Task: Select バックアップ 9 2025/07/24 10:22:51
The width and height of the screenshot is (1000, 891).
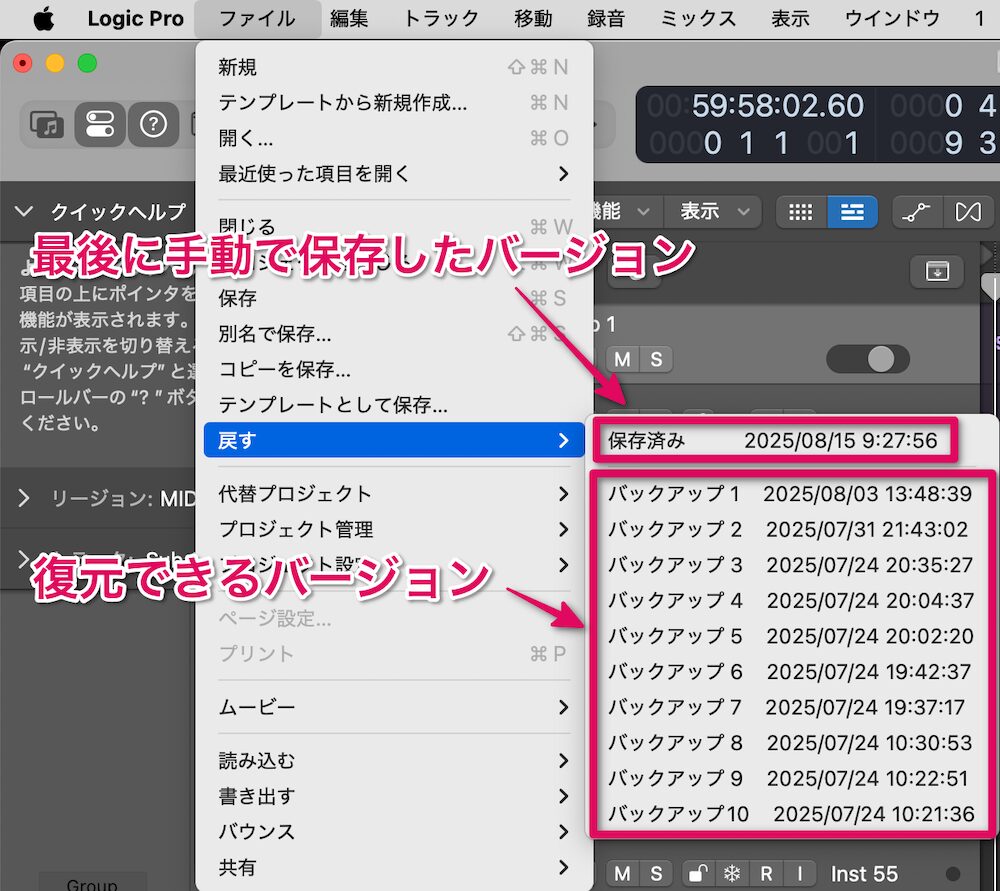Action: tap(791, 778)
